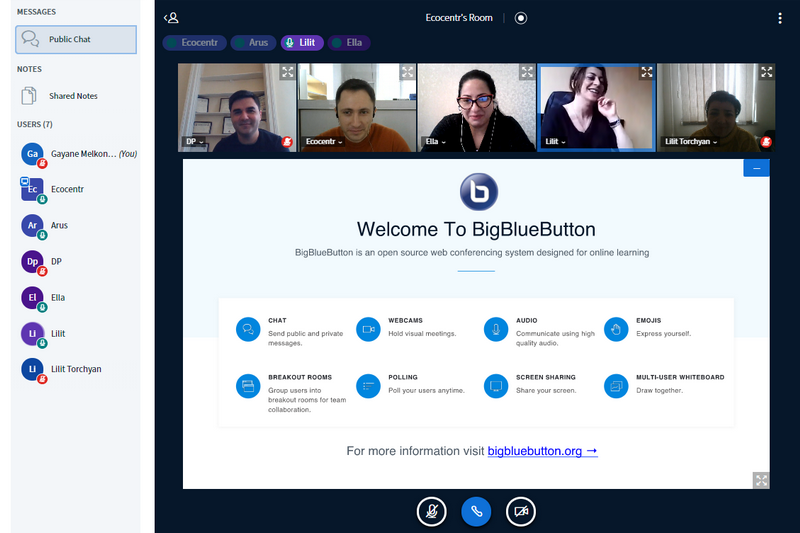Open Shared Notes
This screenshot has width=800, height=533.
tap(76, 96)
